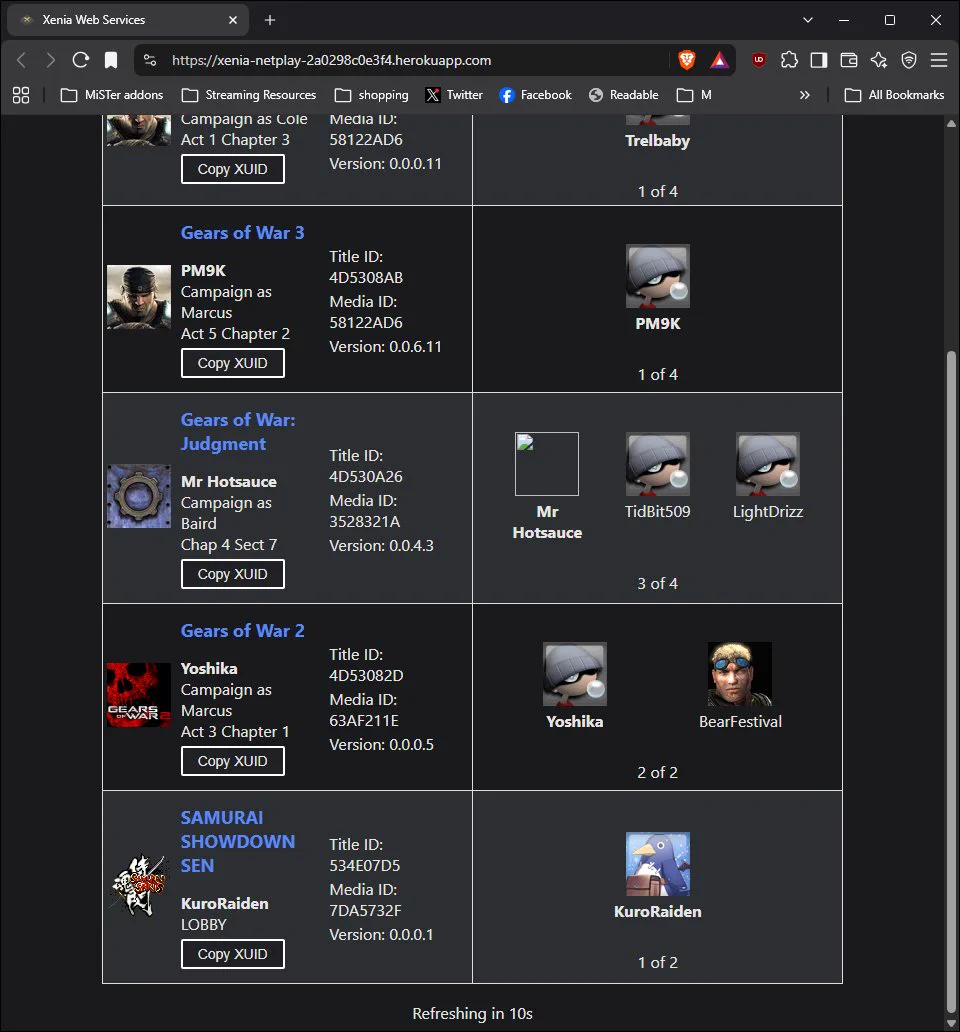This screenshot has width=960, height=1032.
Task: Reload the page with the refresh icon
Action: coord(80,61)
